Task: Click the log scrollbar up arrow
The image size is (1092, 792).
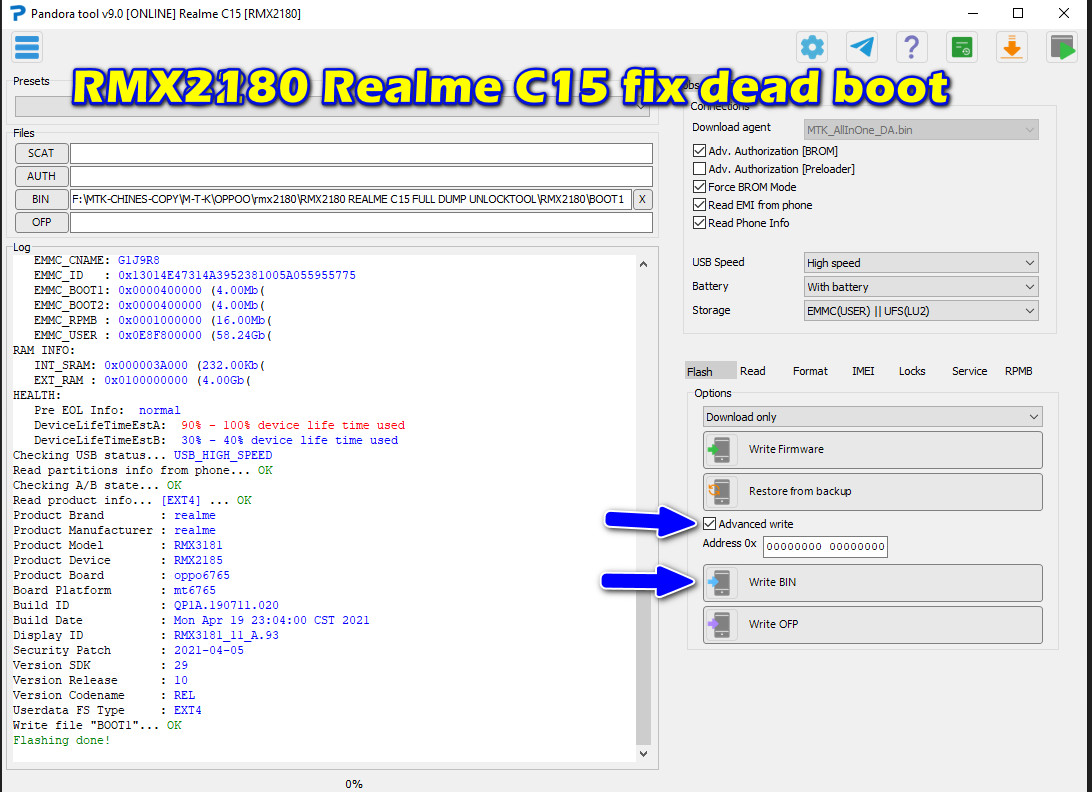Action: click(x=644, y=264)
